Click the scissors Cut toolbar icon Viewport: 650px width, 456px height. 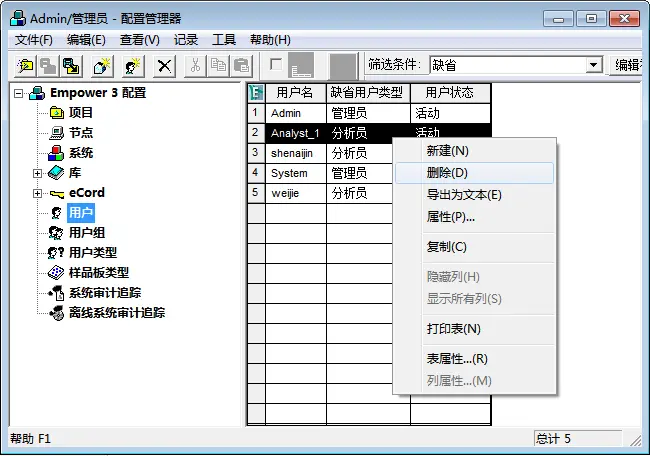[x=195, y=65]
